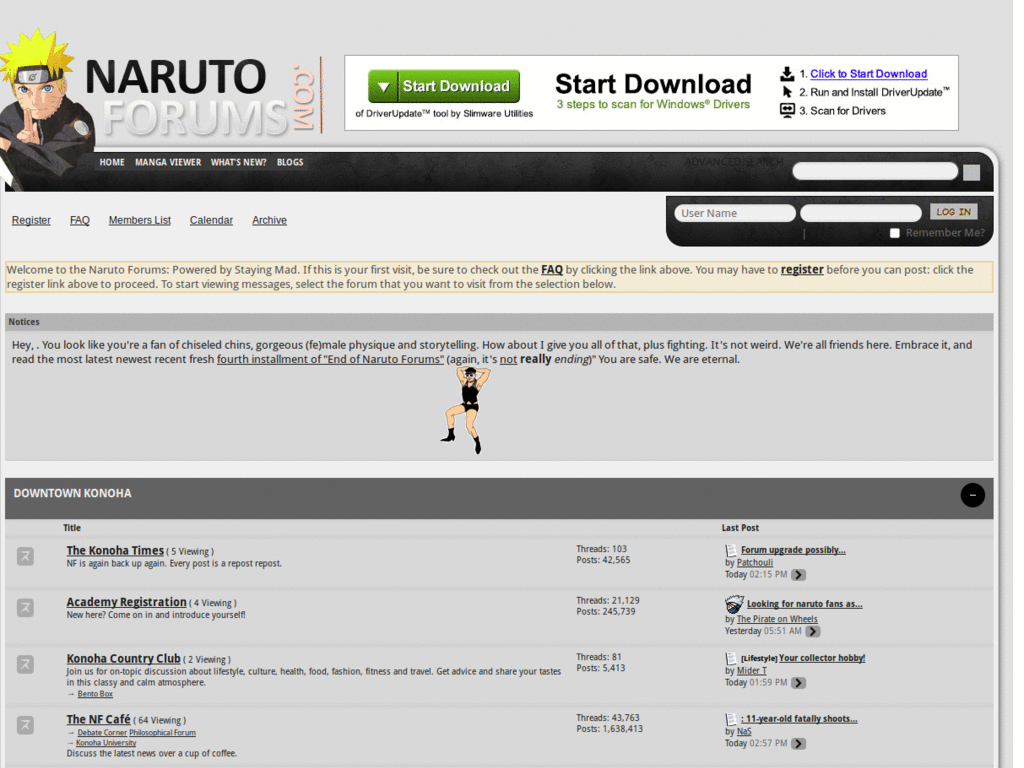The image size is (1024, 768).
Task: Go to last post in Forum upgrade thread
Action: coord(798,575)
